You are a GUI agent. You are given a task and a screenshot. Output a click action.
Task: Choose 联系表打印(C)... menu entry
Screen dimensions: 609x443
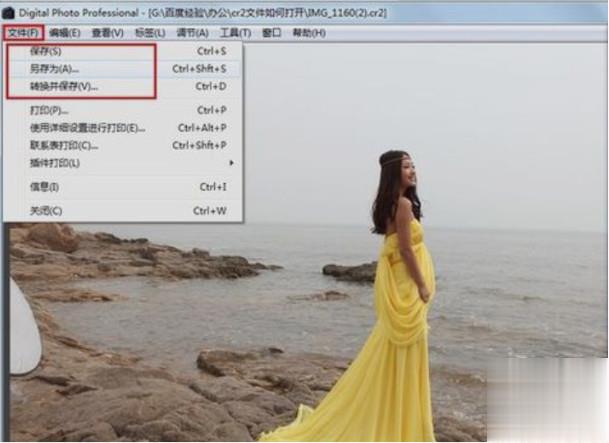coord(123,146)
